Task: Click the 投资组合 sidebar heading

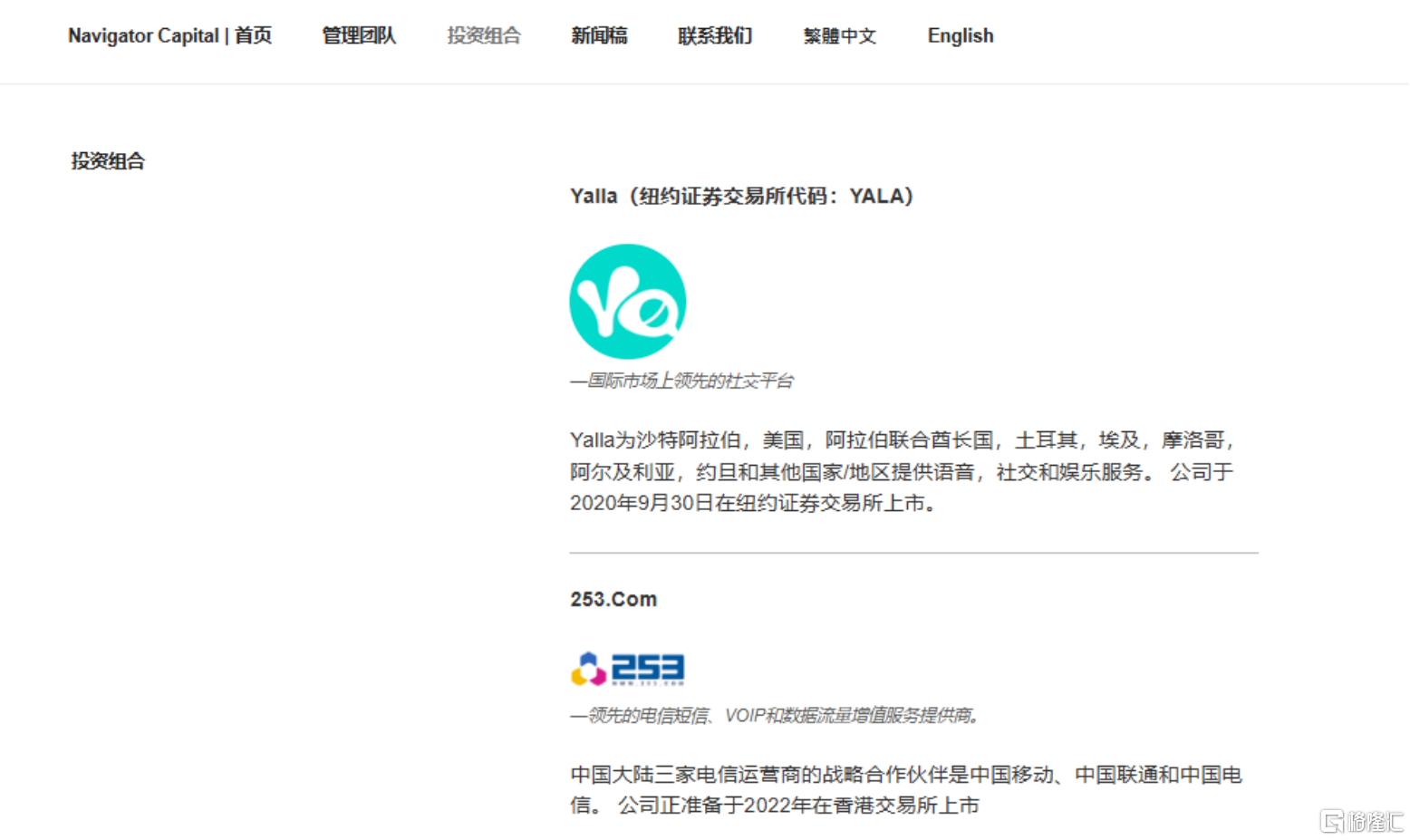Action: tap(107, 160)
